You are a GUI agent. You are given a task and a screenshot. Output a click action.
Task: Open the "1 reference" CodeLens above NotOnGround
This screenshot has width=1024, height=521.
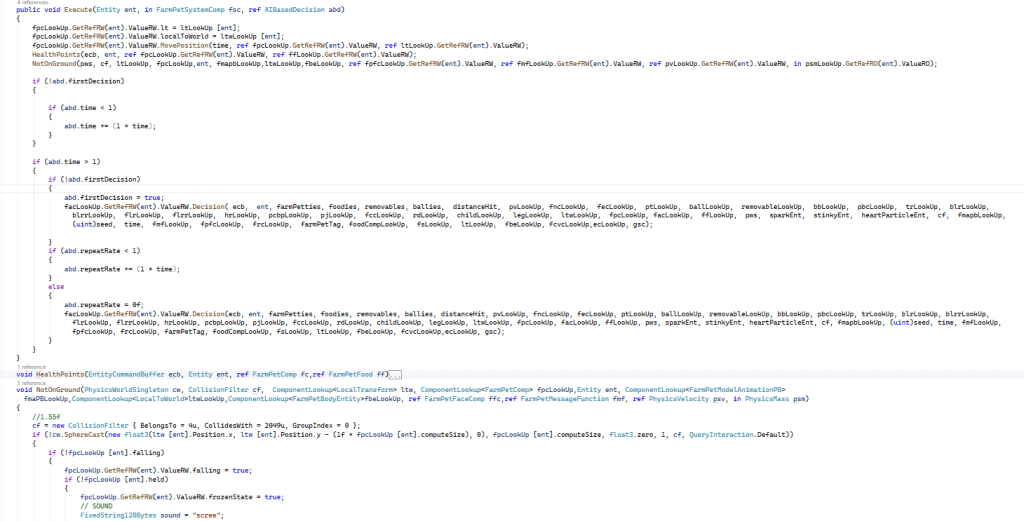pos(31,381)
